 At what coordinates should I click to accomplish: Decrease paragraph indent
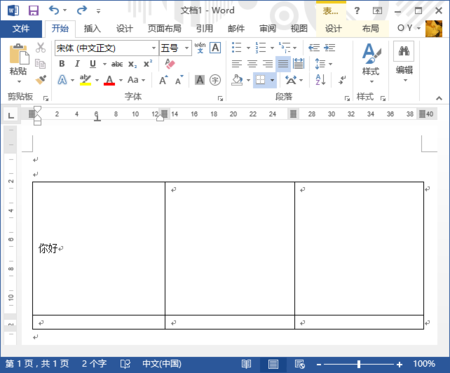coord(314,48)
